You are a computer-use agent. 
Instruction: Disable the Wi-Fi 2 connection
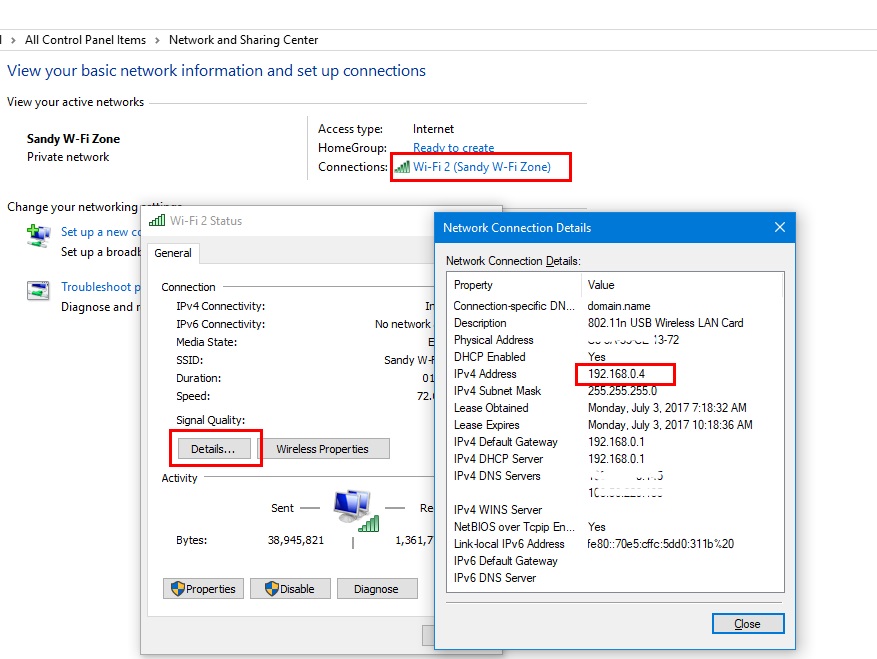tap(288, 589)
